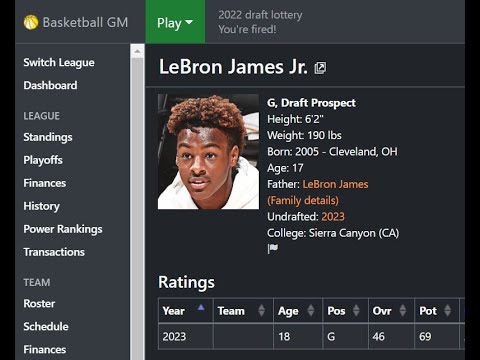Viewport: 480px width, 360px height.
Task: Toggle the watch list flag icon
Action: (x=273, y=248)
